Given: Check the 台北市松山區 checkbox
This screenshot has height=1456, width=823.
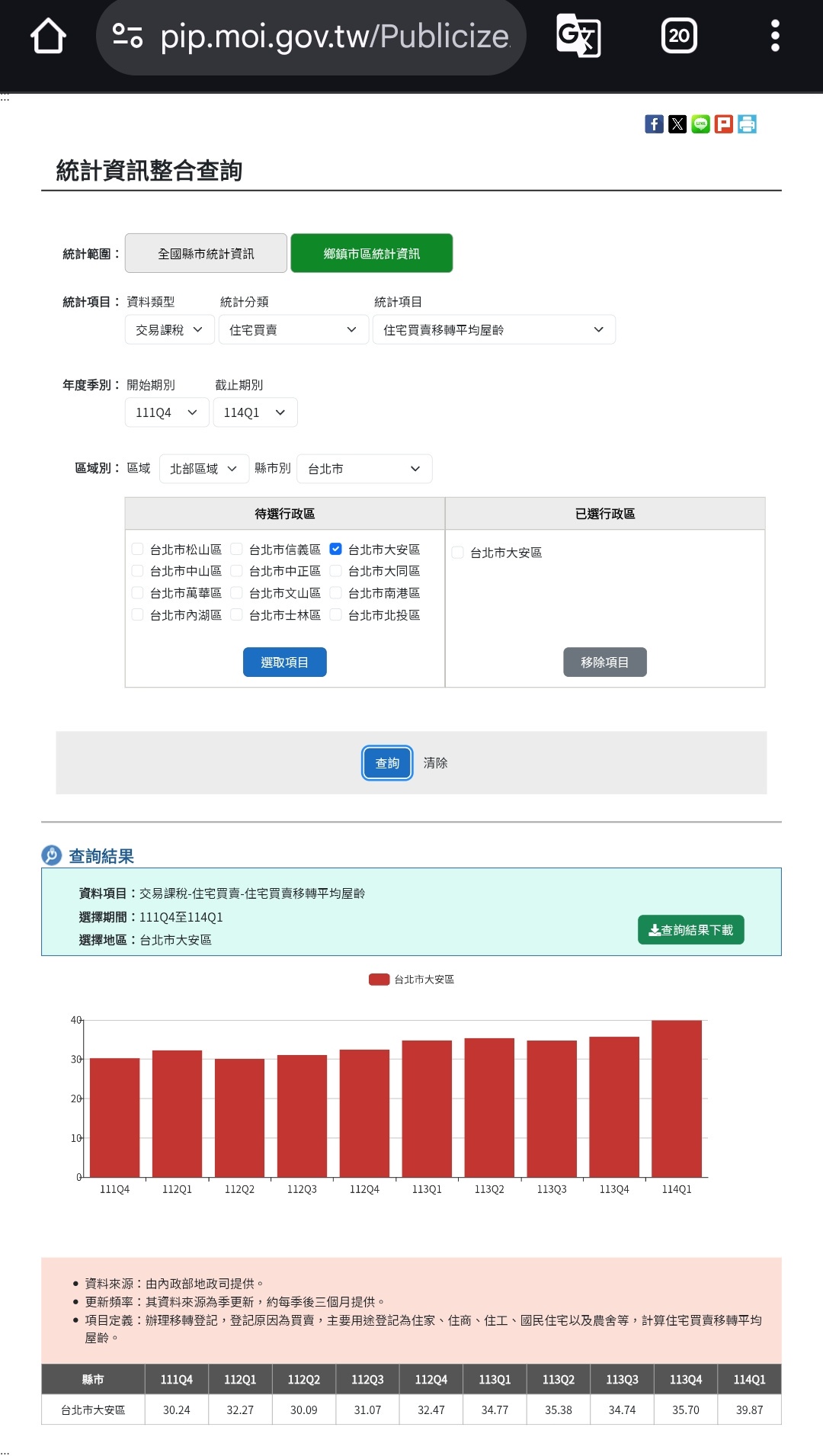Looking at the screenshot, I should (x=138, y=549).
